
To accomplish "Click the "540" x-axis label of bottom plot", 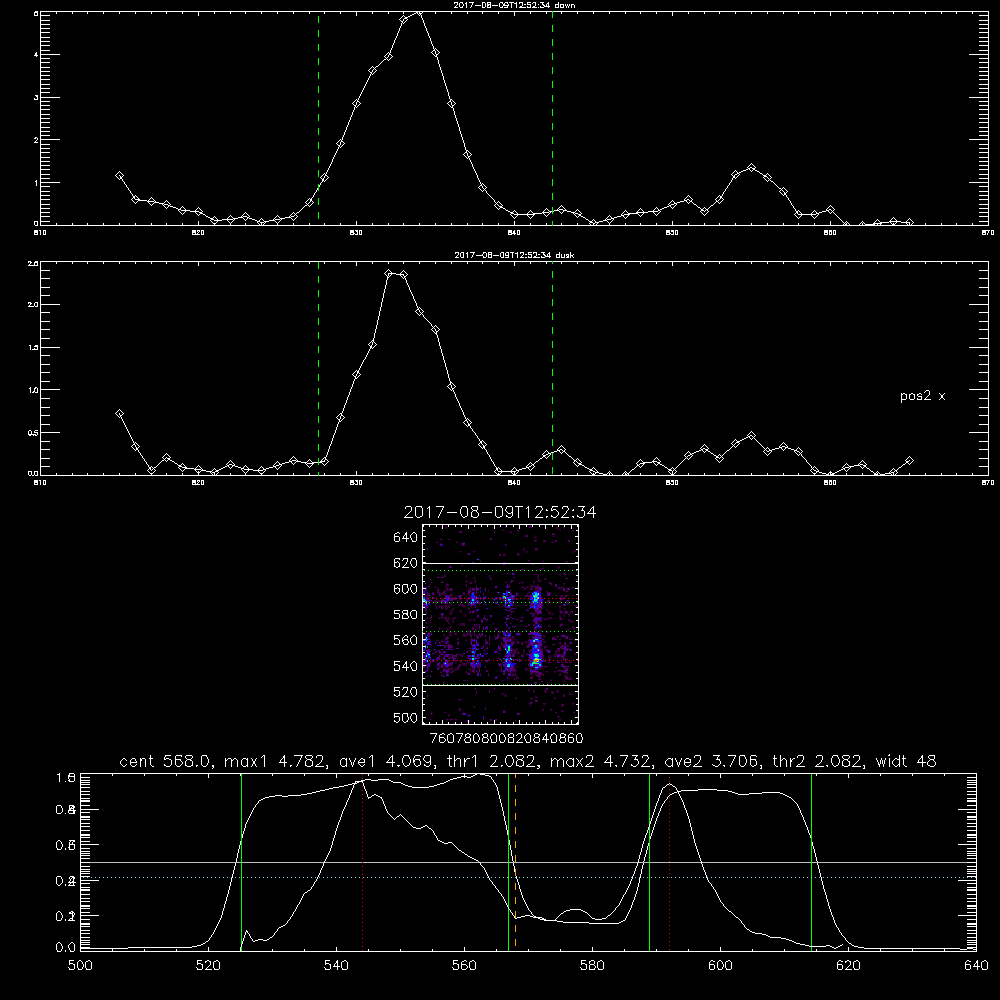I will [336, 966].
